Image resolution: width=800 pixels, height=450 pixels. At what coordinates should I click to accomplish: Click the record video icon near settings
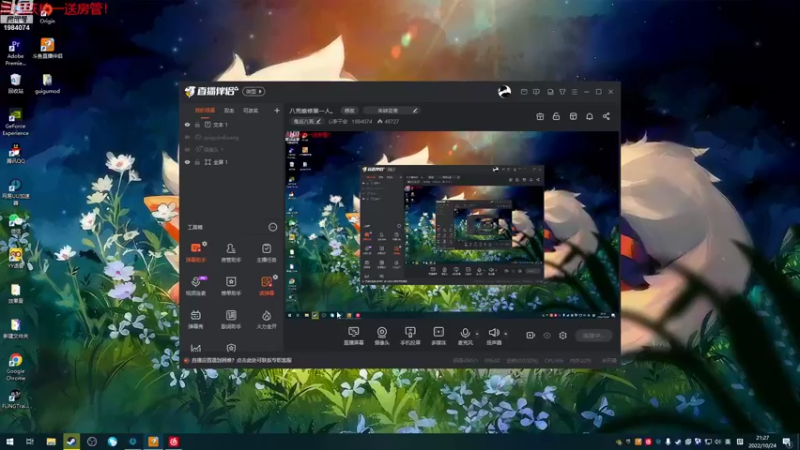[x=531, y=335]
